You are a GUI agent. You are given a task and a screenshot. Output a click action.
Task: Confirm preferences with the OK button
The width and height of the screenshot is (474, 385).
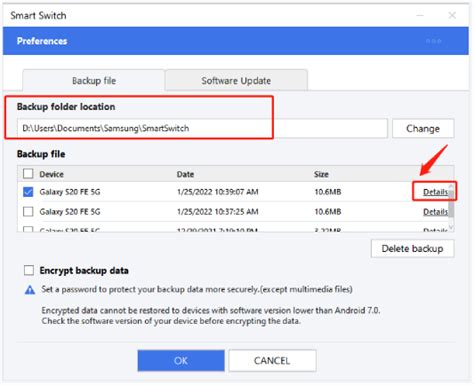(181, 360)
